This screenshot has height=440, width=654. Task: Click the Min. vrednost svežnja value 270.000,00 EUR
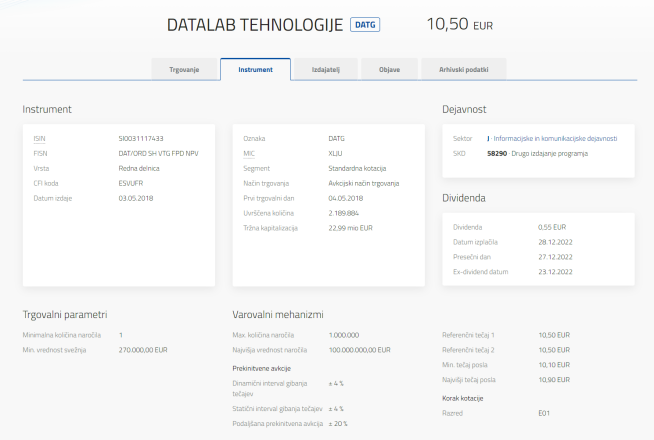coord(143,350)
